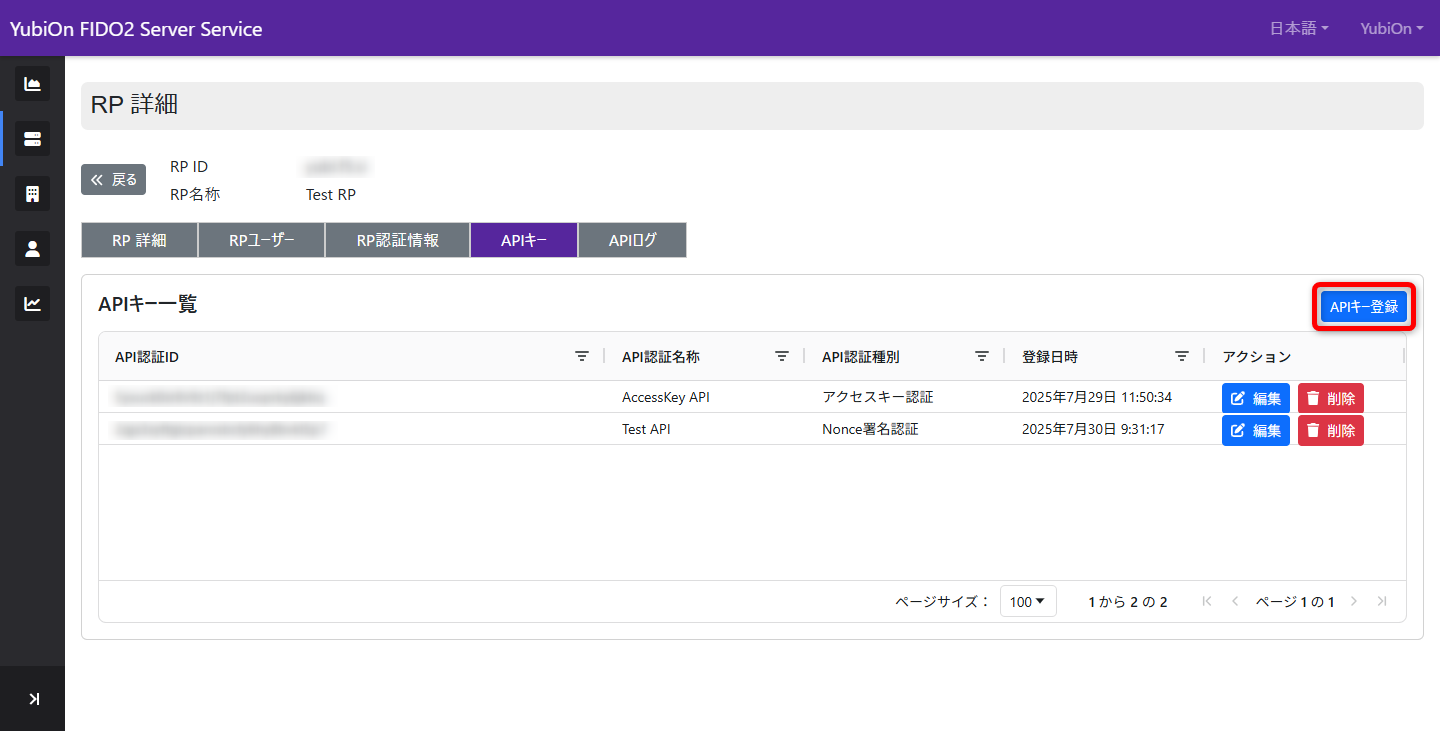Click the アクション column header
The width and height of the screenshot is (1440, 731).
coord(1257,356)
